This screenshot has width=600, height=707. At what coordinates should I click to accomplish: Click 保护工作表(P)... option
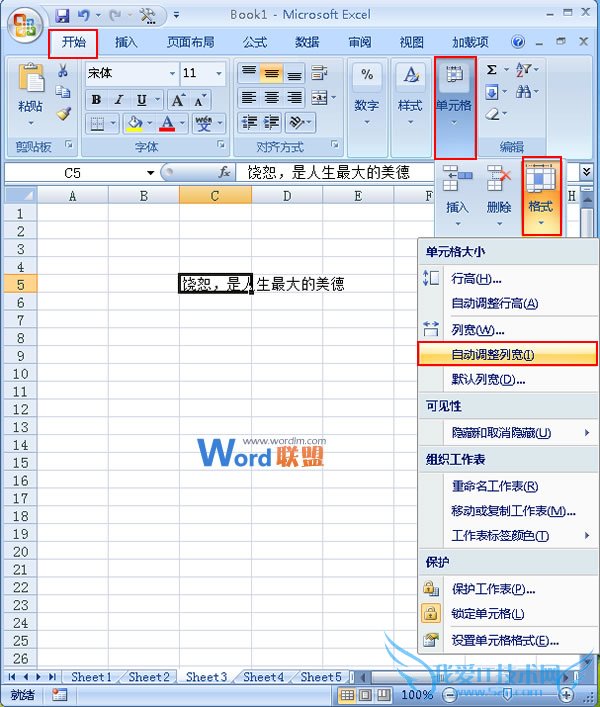[x=508, y=589]
